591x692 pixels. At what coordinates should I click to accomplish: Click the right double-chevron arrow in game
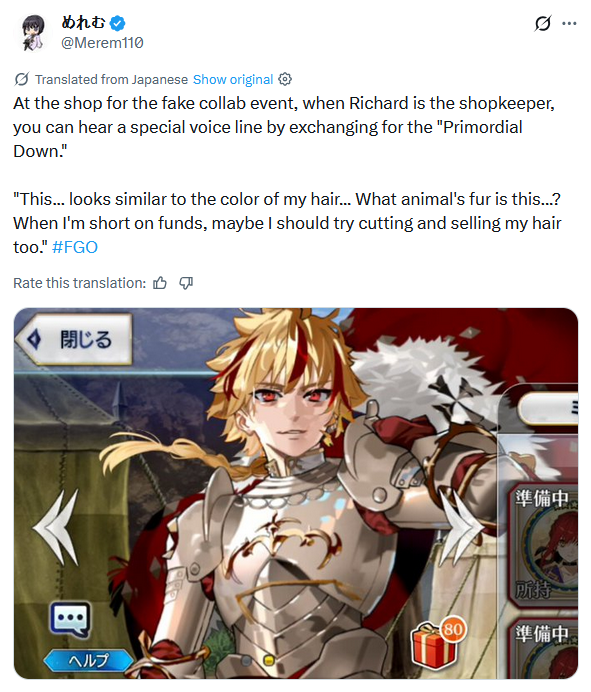[x=461, y=525]
